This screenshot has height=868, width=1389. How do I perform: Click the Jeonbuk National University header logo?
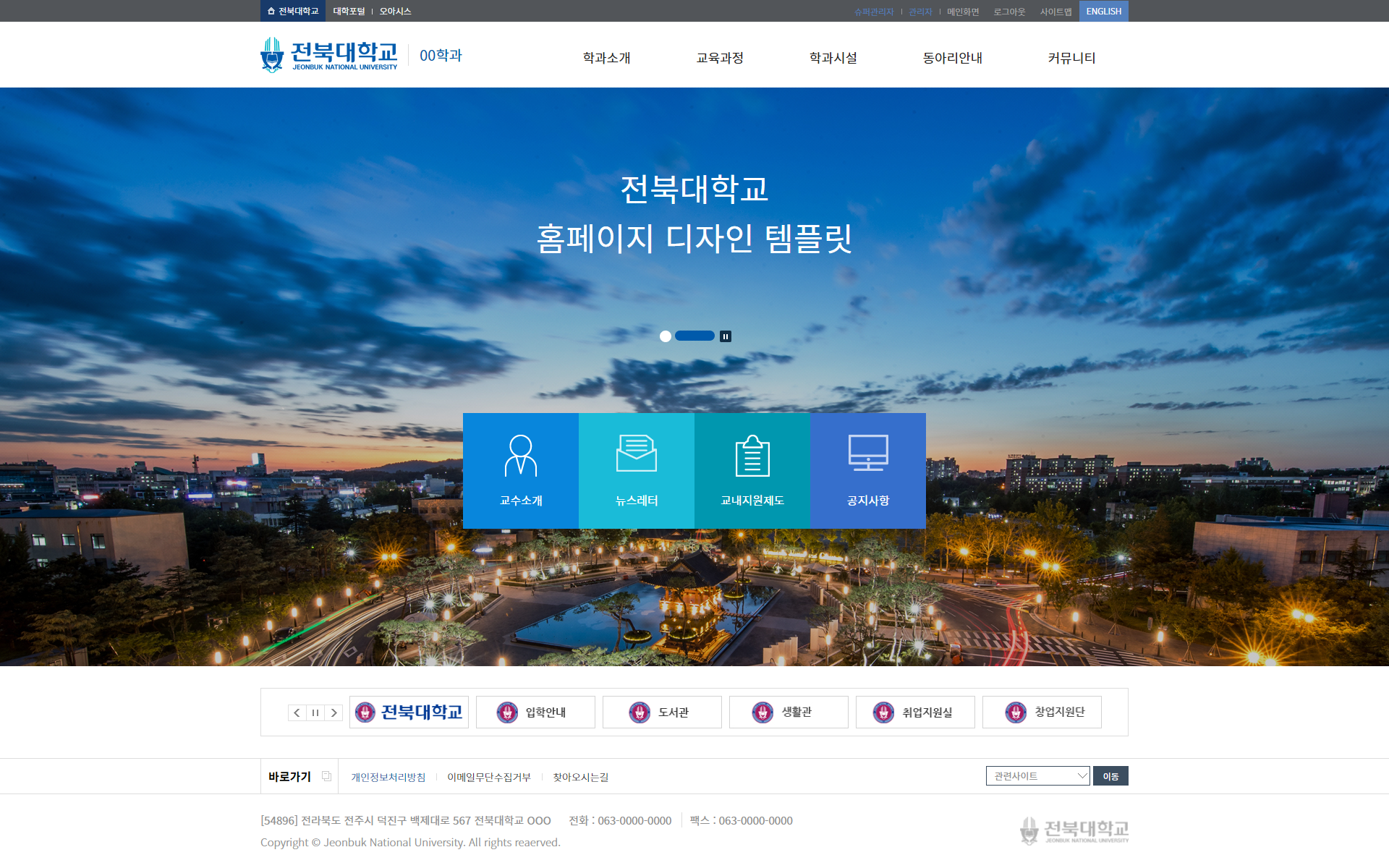coord(329,56)
